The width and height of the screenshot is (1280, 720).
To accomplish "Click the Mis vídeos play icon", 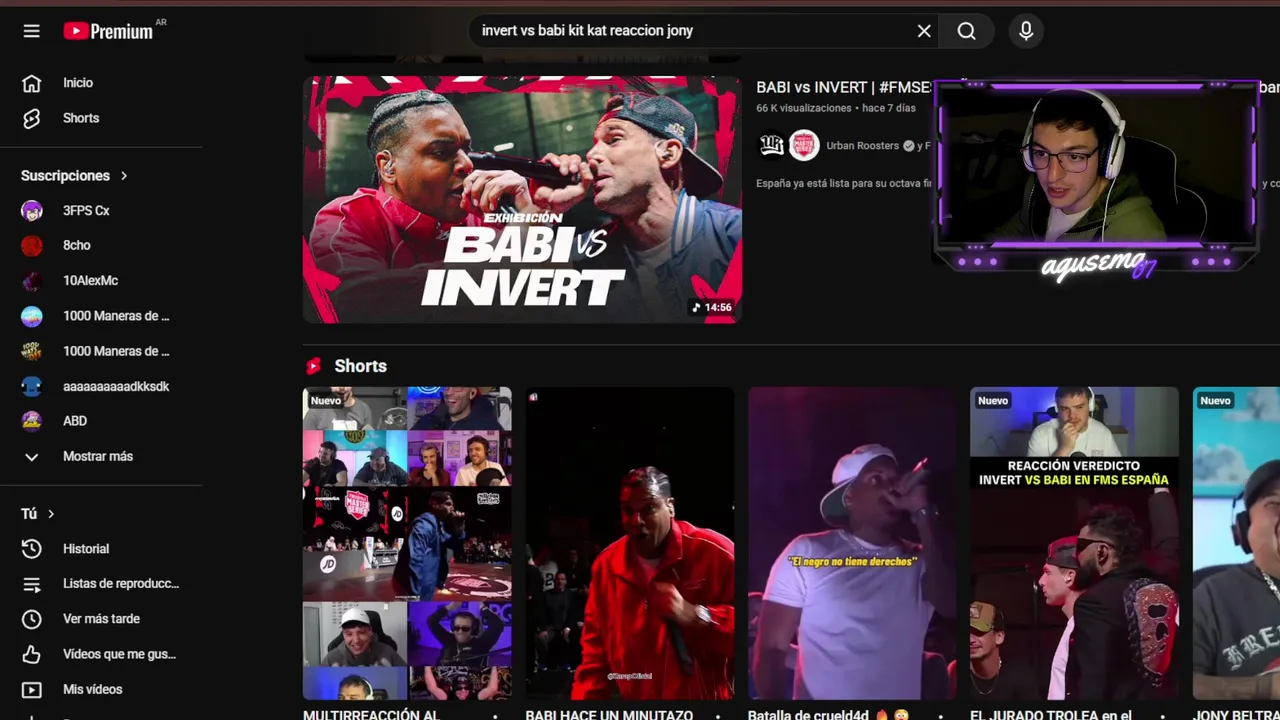I will tap(32, 689).
